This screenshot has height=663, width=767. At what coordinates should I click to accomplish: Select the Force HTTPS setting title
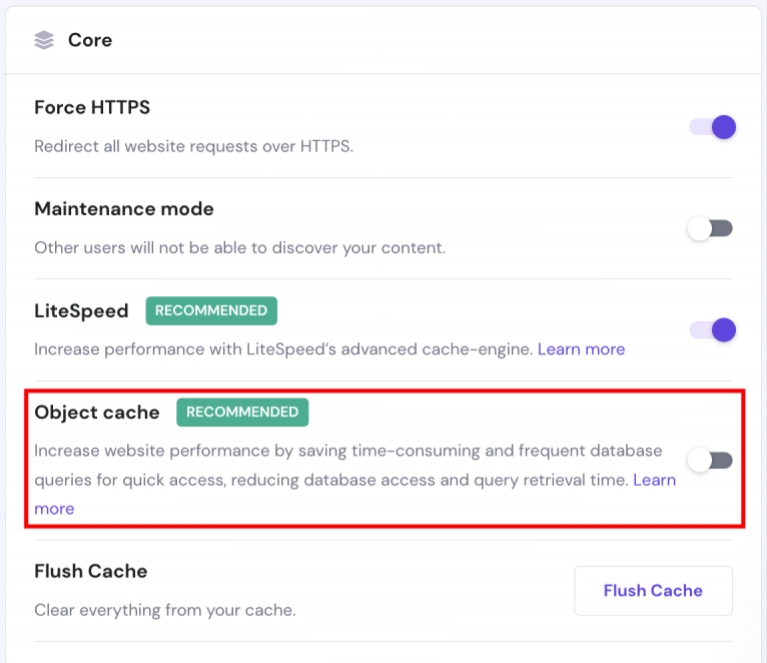pyautogui.click(x=92, y=107)
